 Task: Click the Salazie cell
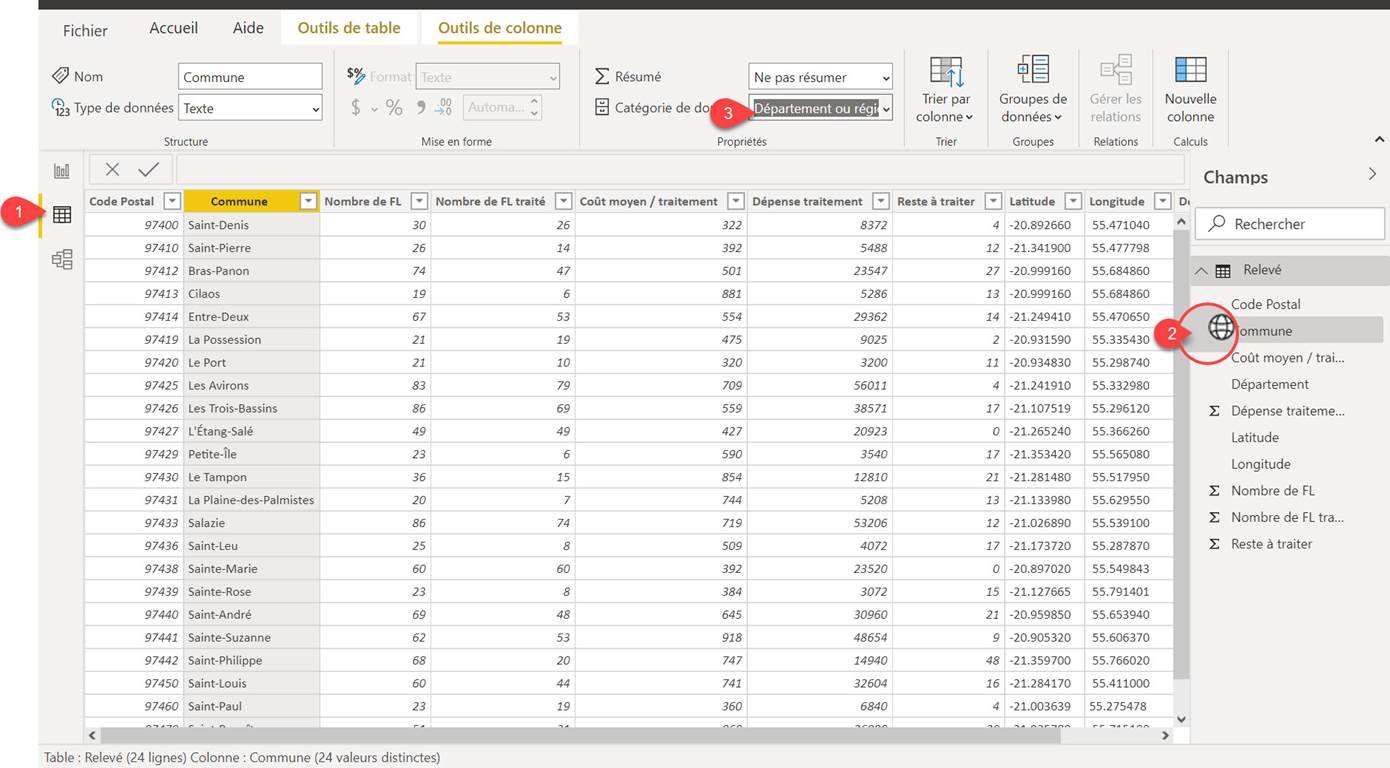pyautogui.click(x=252, y=523)
